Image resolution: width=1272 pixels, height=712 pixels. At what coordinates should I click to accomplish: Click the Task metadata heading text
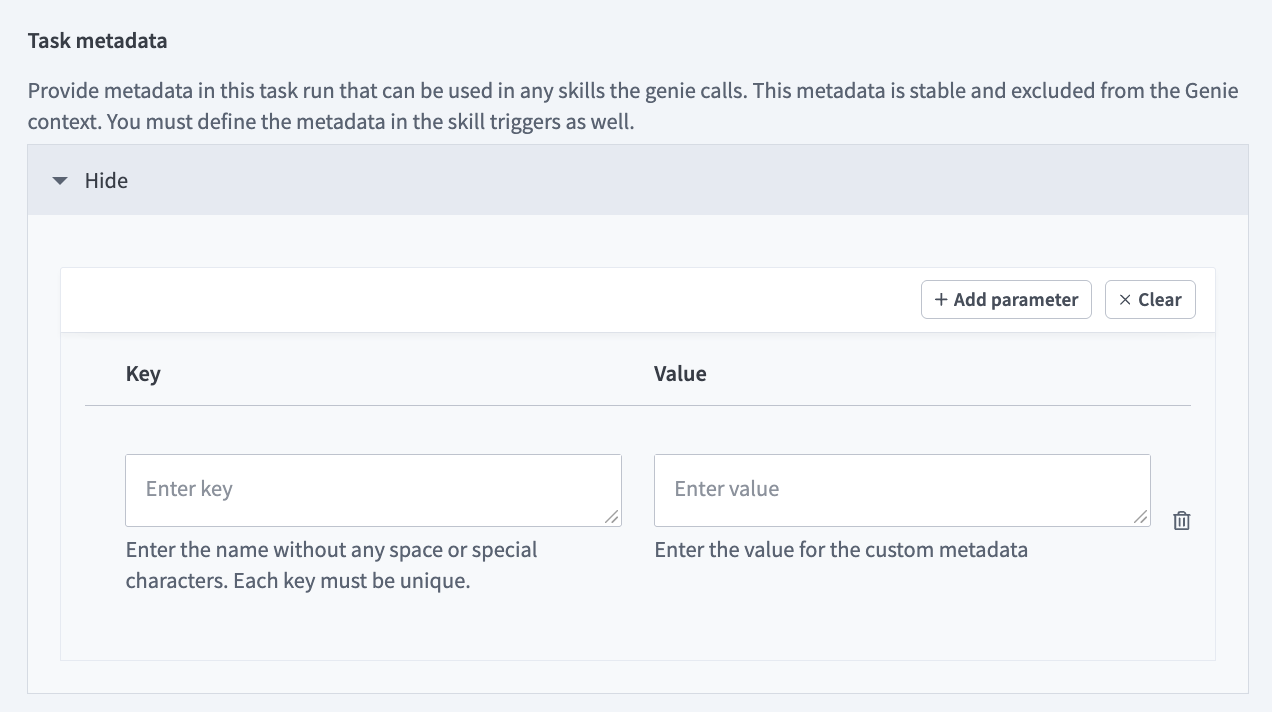(x=97, y=40)
